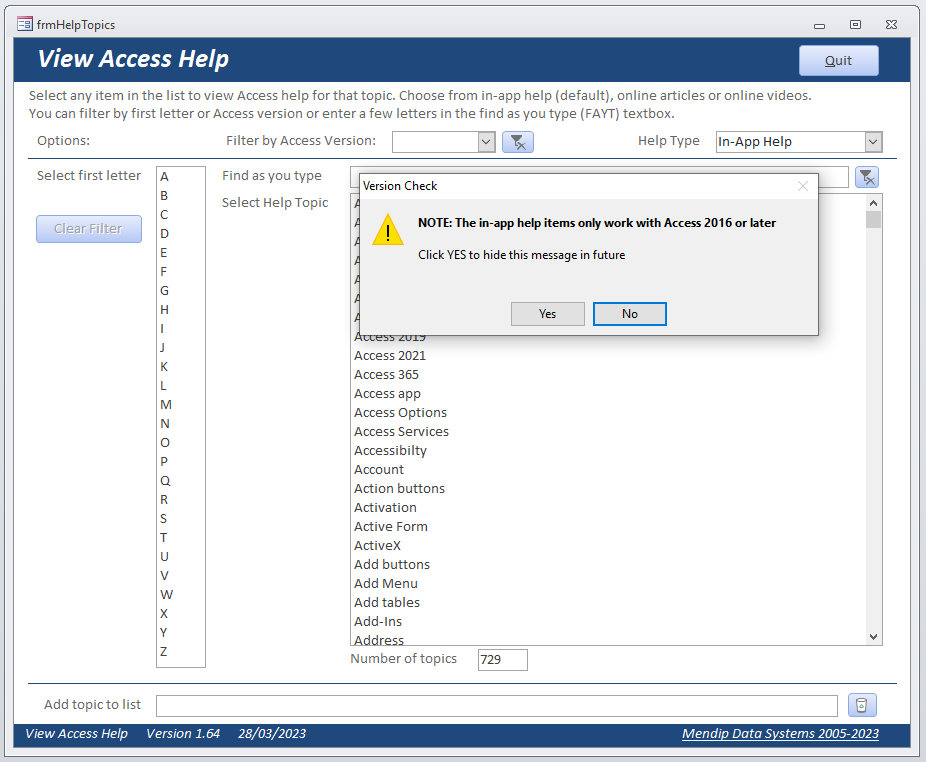Image resolution: width=926 pixels, height=762 pixels.
Task: Clear the find-as-you-type filter icon
Action: pos(866,177)
